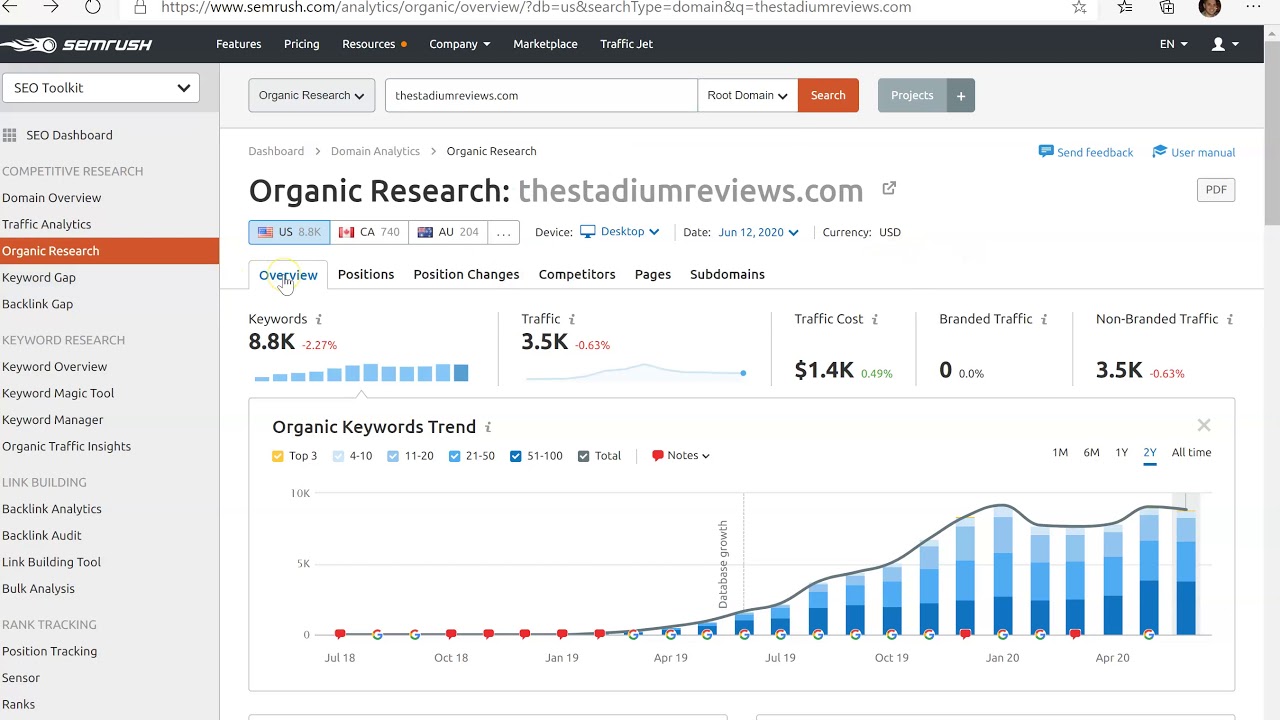Expand the Company menu

(460, 44)
